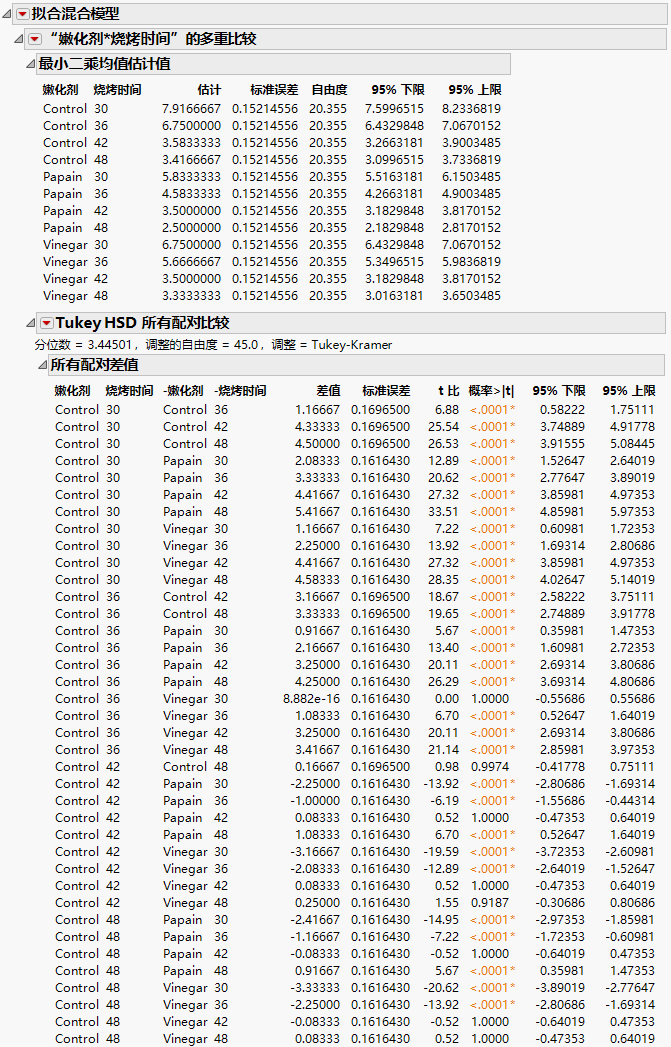Viewport: 671px width, 1047px height.
Task: Select the -烧烤时间 column header
Action: [x=240, y=391]
